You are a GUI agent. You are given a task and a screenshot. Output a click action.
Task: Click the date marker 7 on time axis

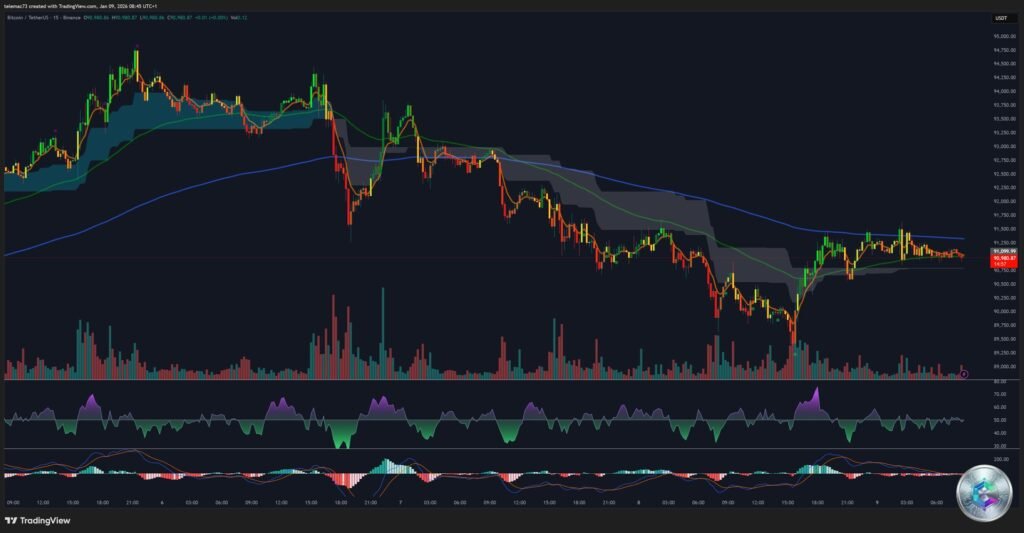coord(400,502)
